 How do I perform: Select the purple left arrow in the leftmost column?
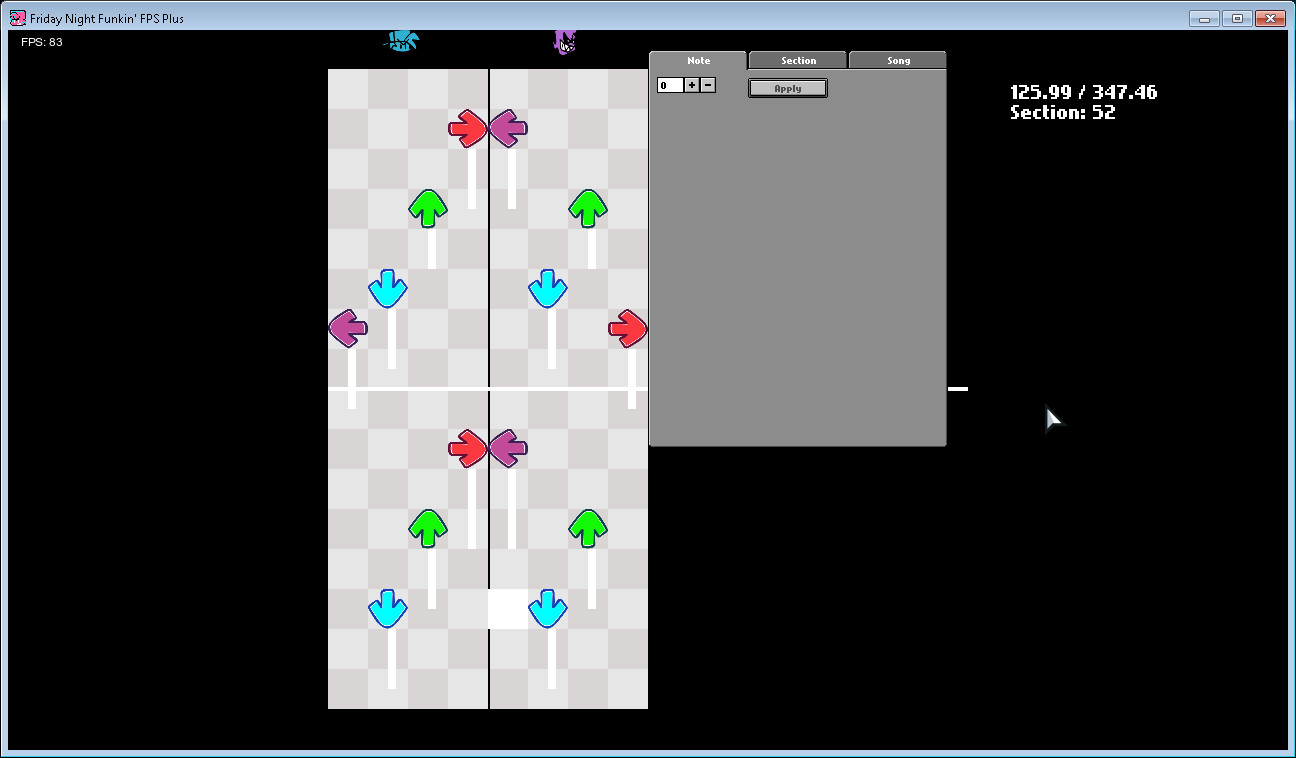click(x=348, y=328)
